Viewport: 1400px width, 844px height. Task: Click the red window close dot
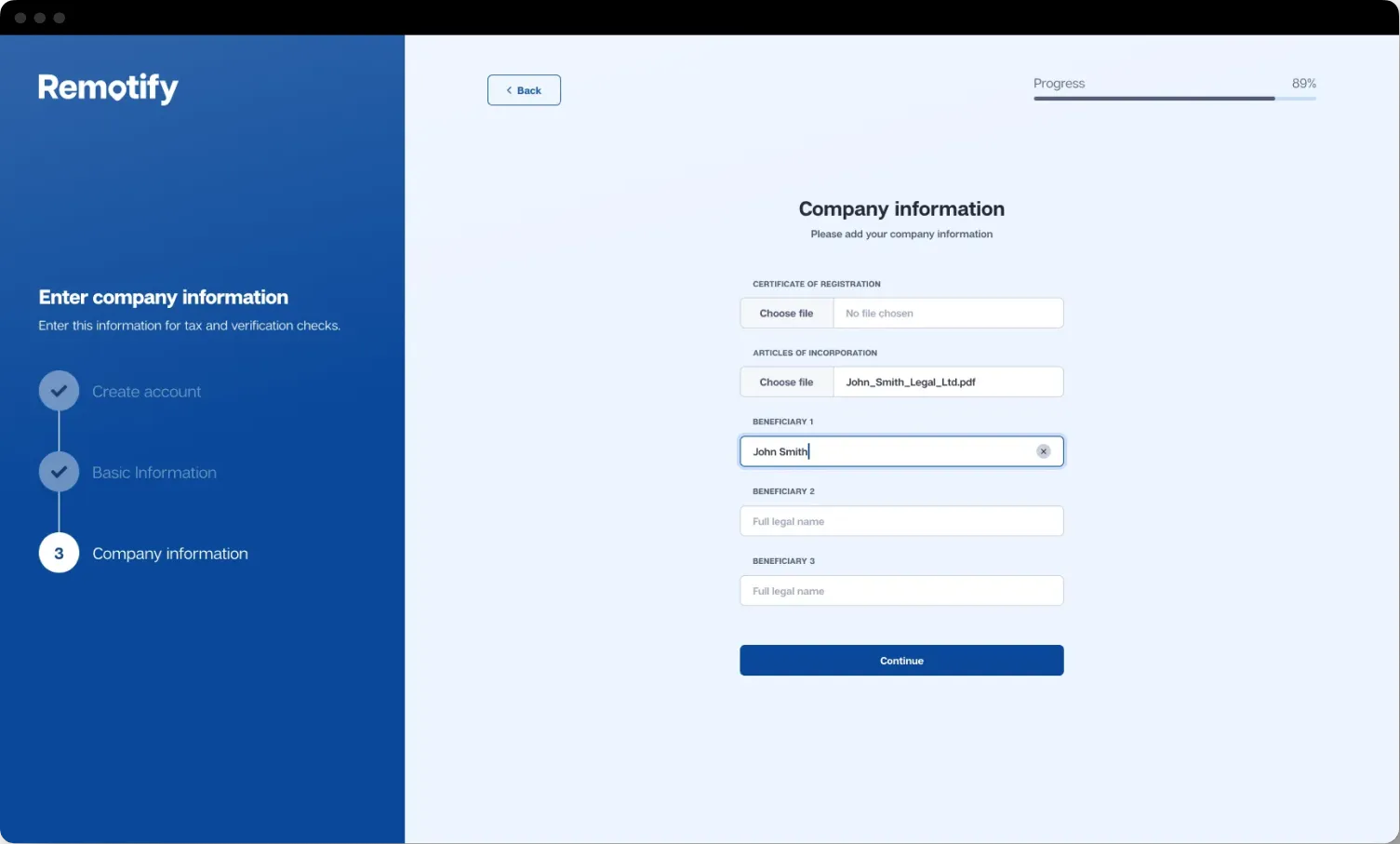pyautogui.click(x=20, y=18)
